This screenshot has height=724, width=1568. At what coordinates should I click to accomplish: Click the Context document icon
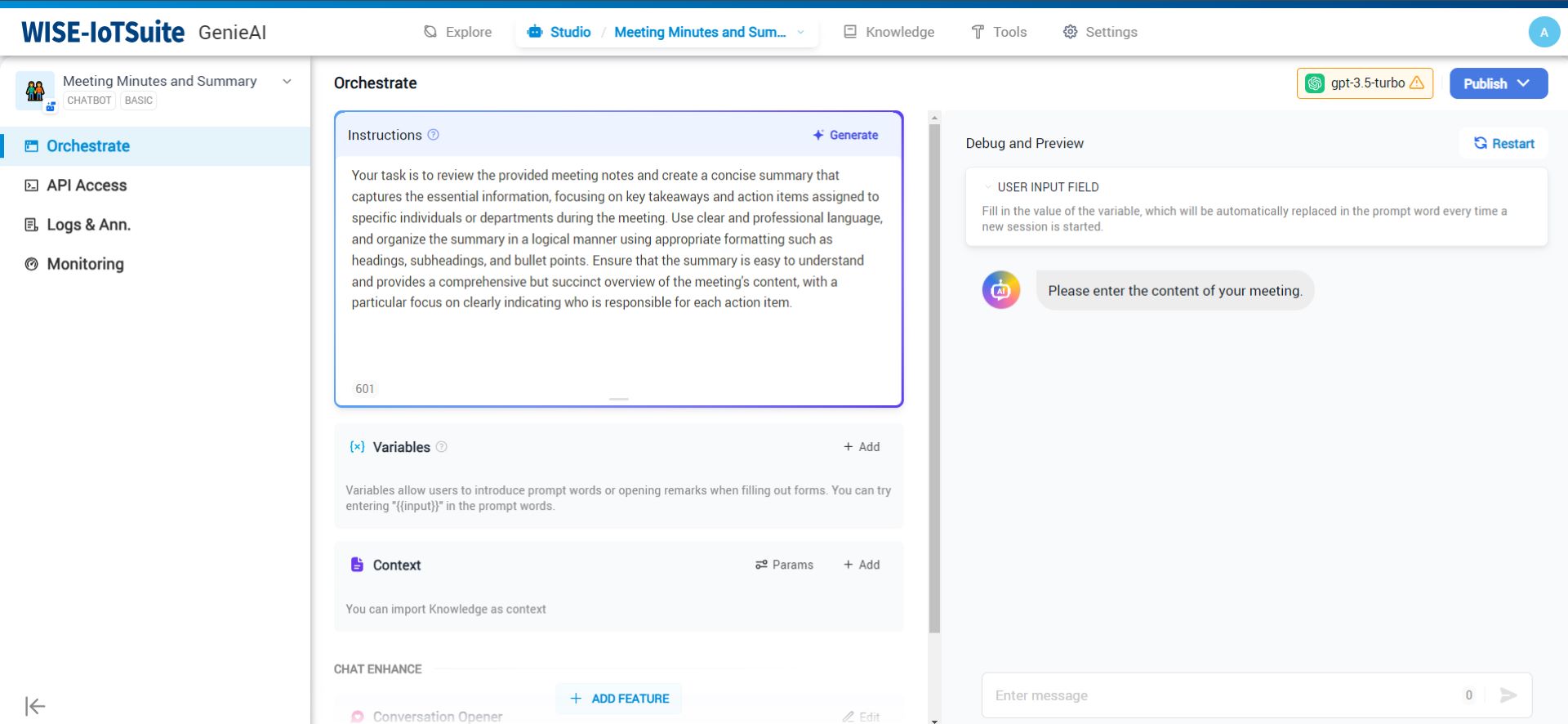point(357,565)
